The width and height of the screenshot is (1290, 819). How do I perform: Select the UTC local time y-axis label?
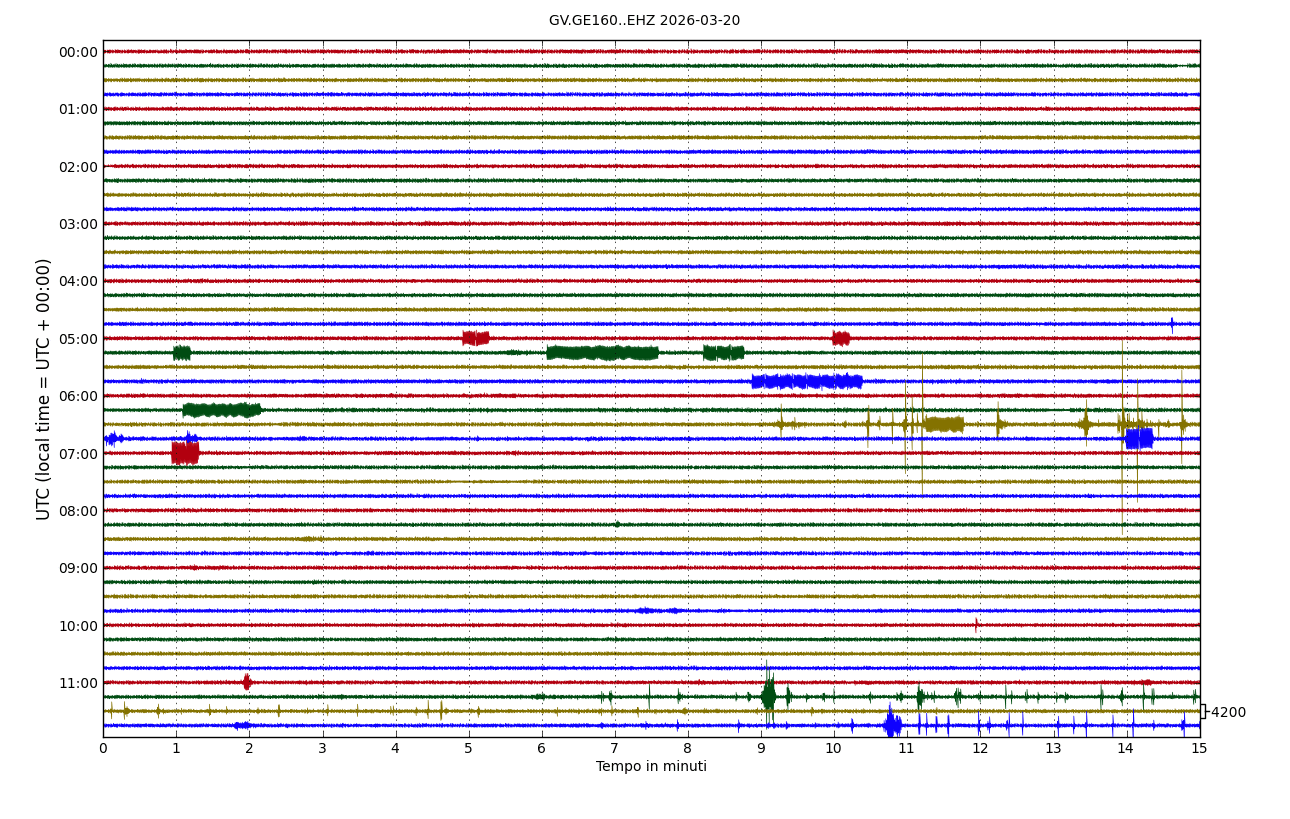point(44,389)
